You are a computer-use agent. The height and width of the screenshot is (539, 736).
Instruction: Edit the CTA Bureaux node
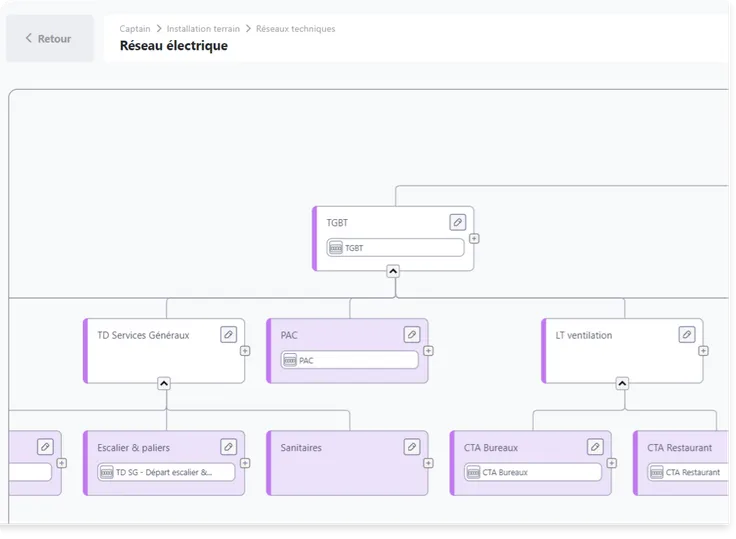point(595,447)
